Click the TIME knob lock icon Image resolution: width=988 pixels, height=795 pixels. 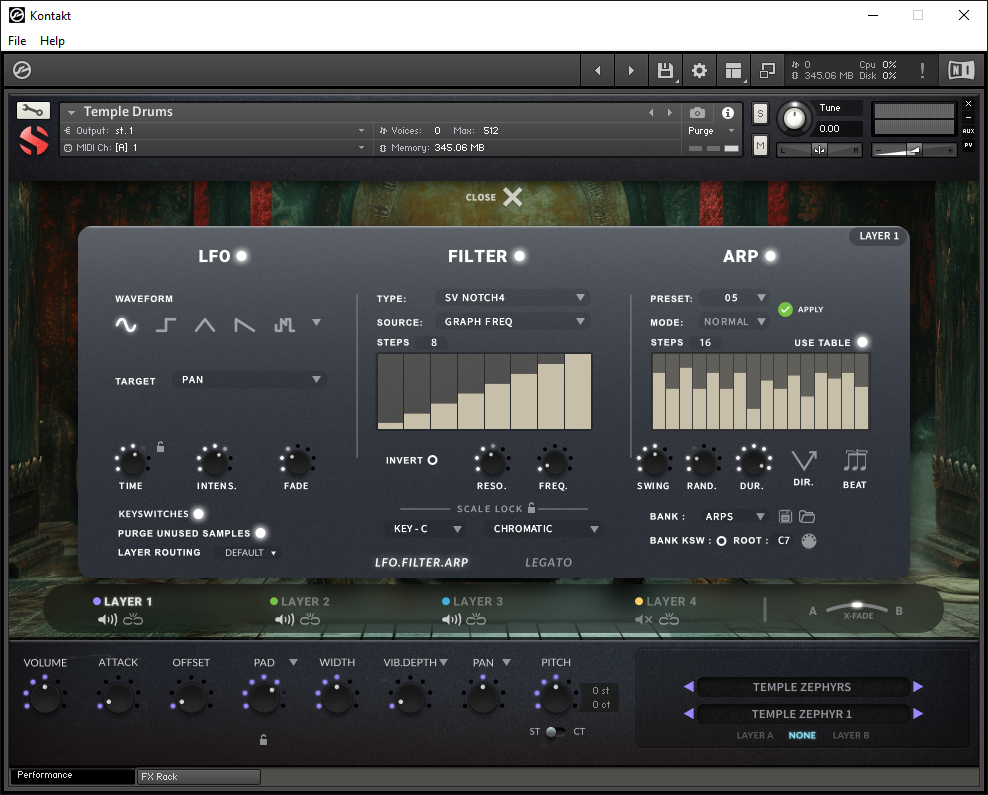[161, 447]
